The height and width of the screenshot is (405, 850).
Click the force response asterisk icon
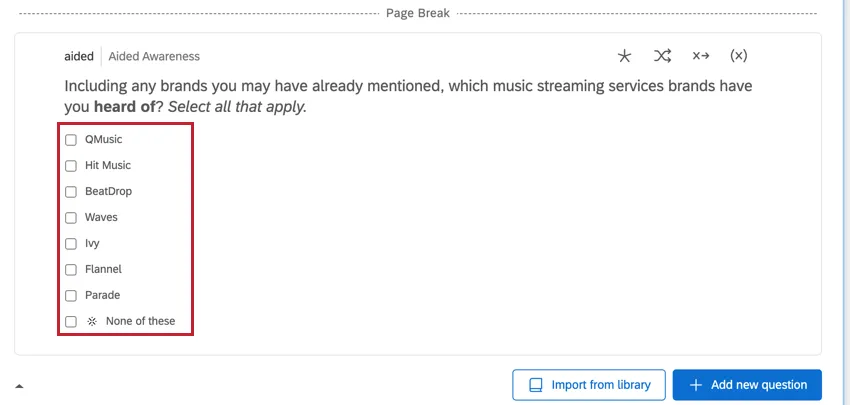click(x=624, y=56)
